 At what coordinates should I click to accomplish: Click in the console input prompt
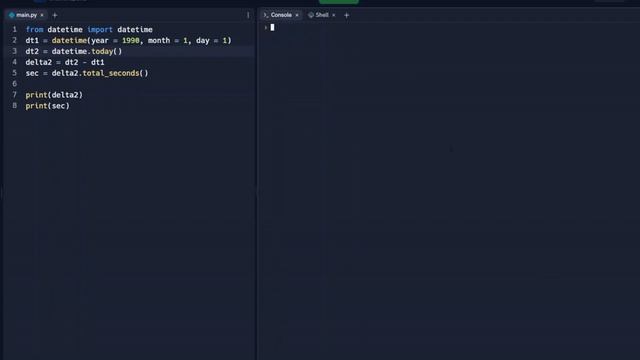tap(272, 27)
